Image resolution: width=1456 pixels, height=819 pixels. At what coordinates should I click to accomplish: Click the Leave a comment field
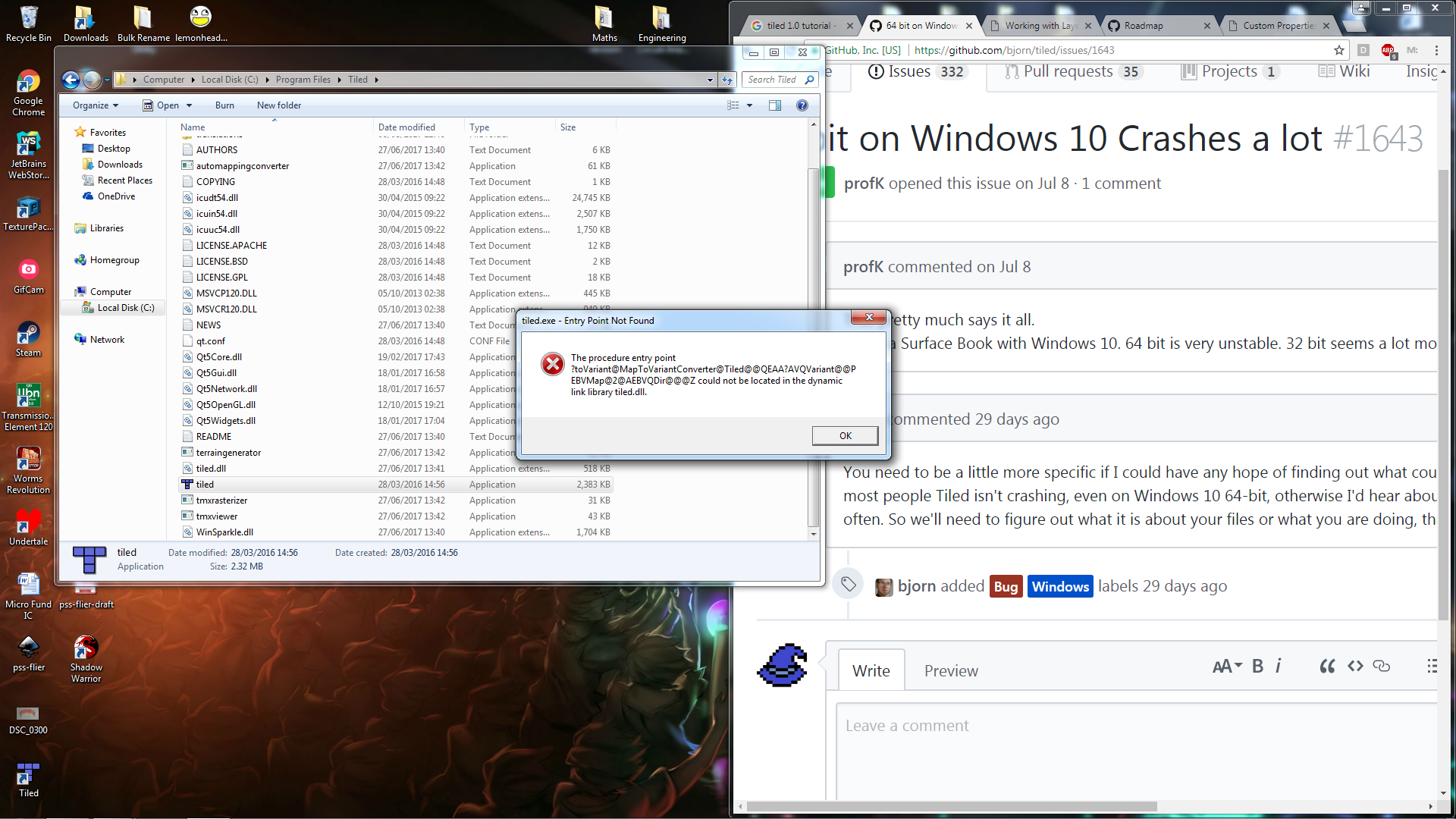(1136, 751)
